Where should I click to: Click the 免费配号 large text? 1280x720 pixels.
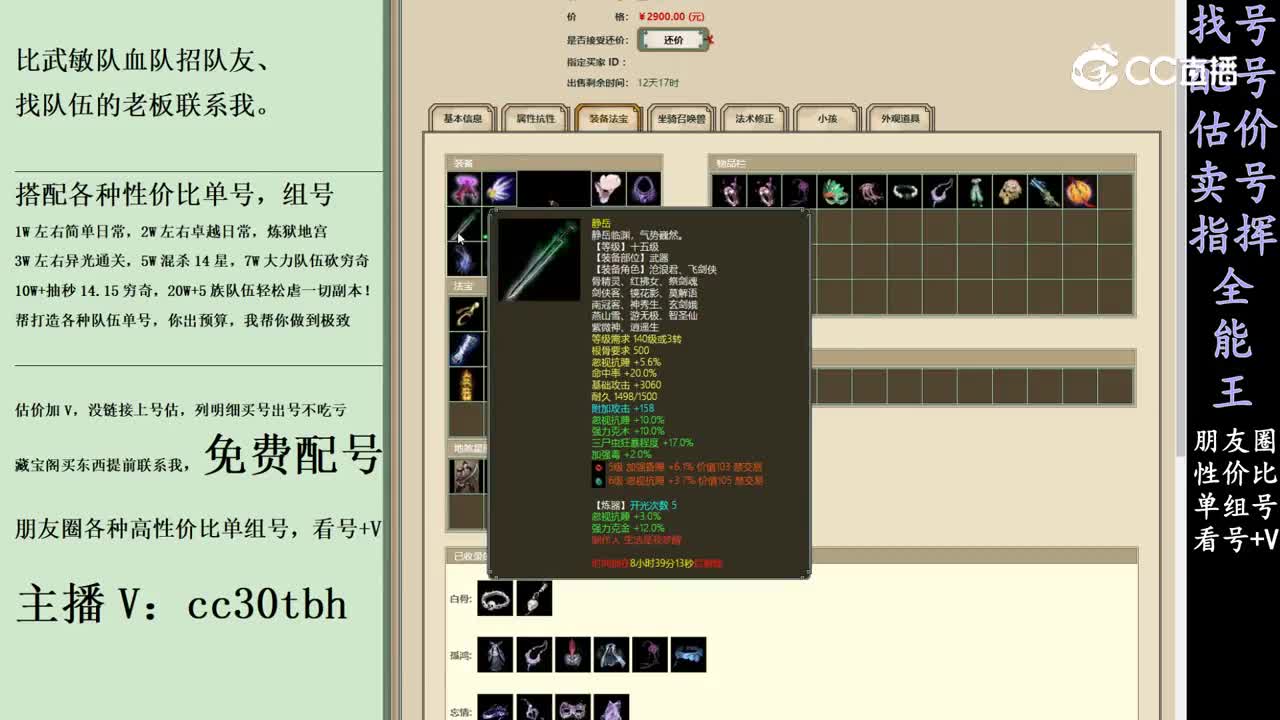click(293, 456)
